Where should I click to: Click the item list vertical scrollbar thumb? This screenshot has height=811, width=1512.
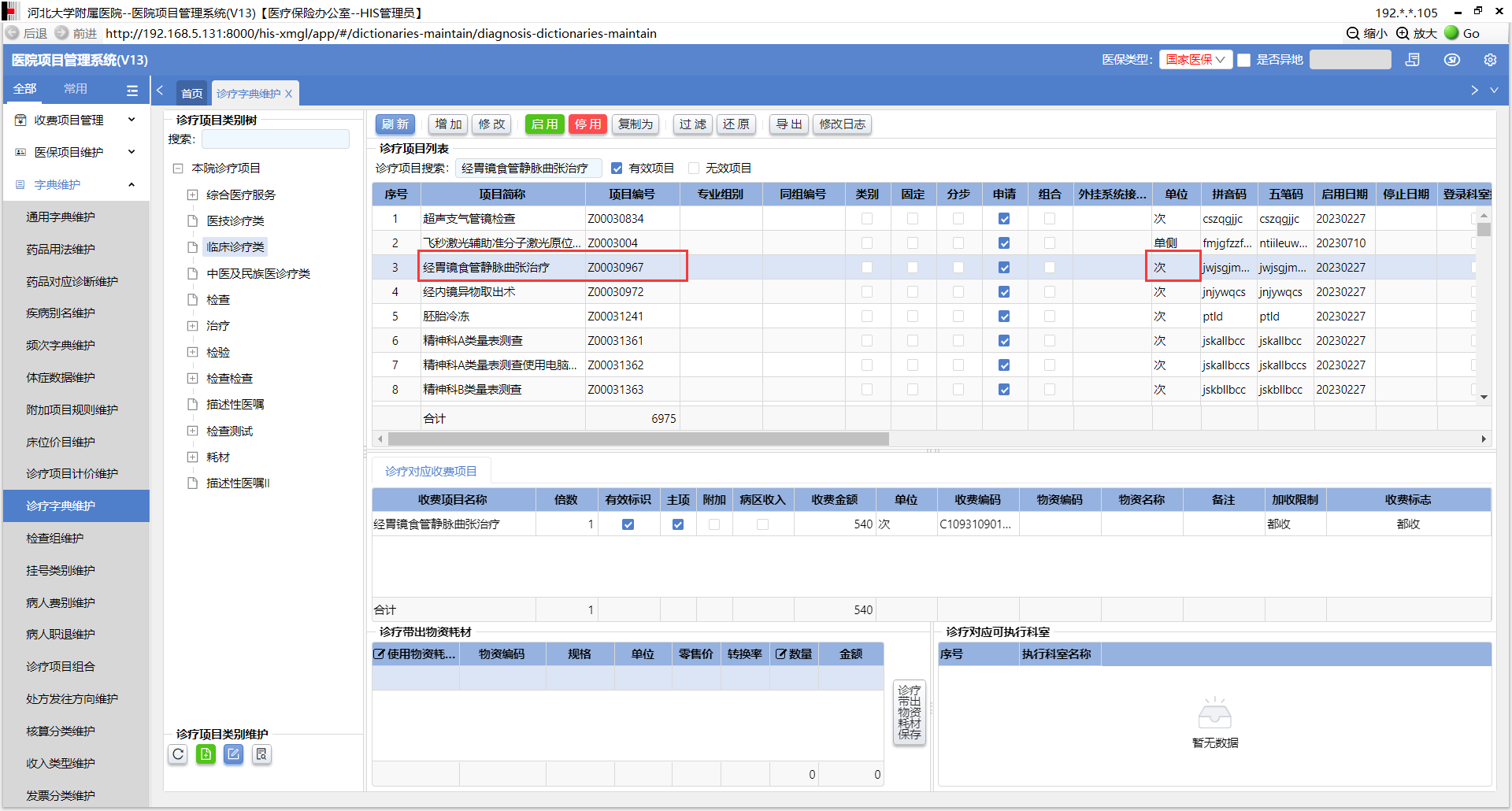[x=1484, y=230]
